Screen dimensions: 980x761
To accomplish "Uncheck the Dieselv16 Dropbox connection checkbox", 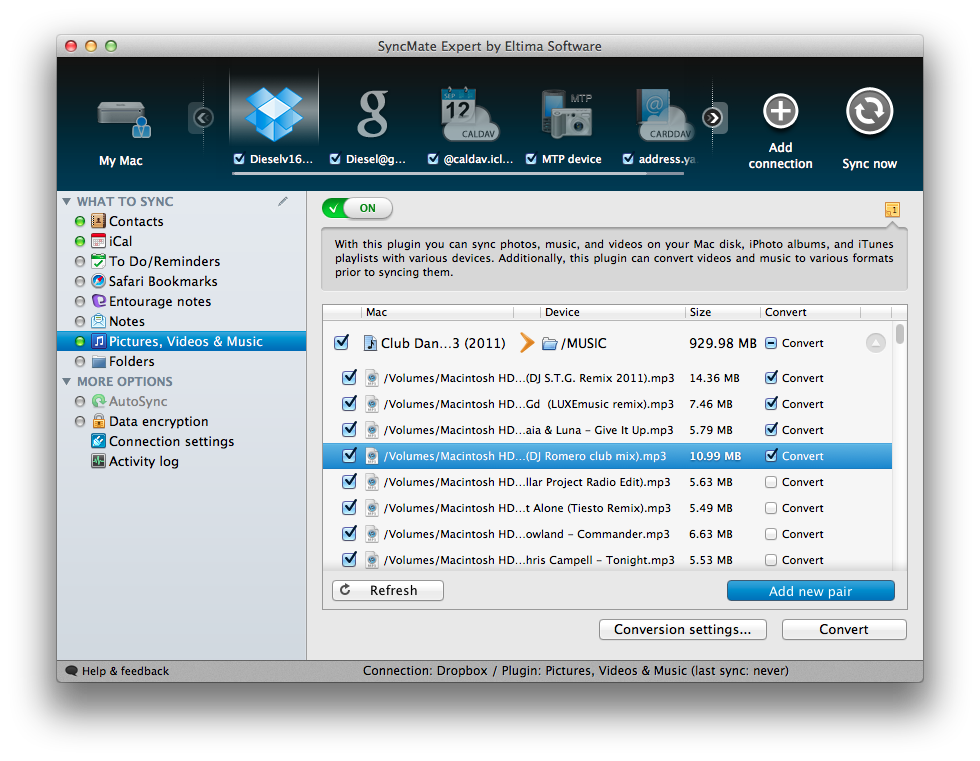I will [239, 159].
